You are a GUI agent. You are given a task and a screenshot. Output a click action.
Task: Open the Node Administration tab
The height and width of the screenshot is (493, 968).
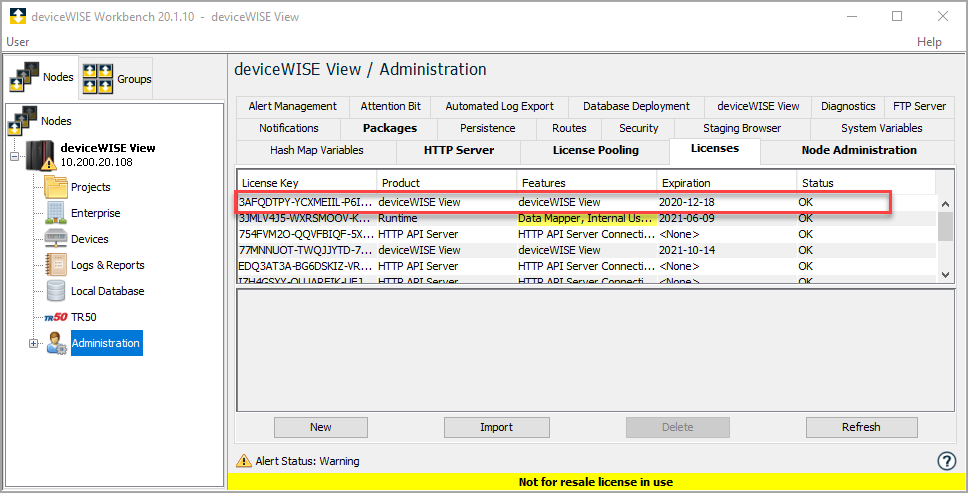(859, 150)
